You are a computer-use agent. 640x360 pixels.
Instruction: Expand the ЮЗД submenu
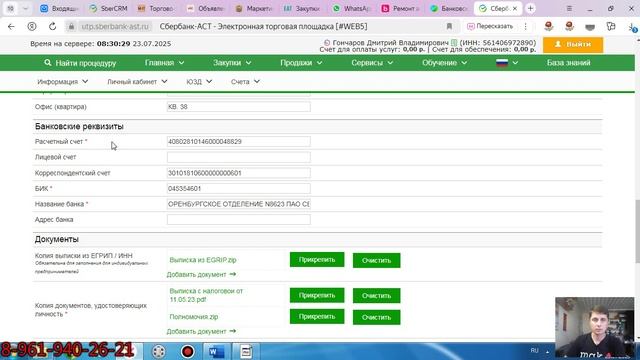199,82
